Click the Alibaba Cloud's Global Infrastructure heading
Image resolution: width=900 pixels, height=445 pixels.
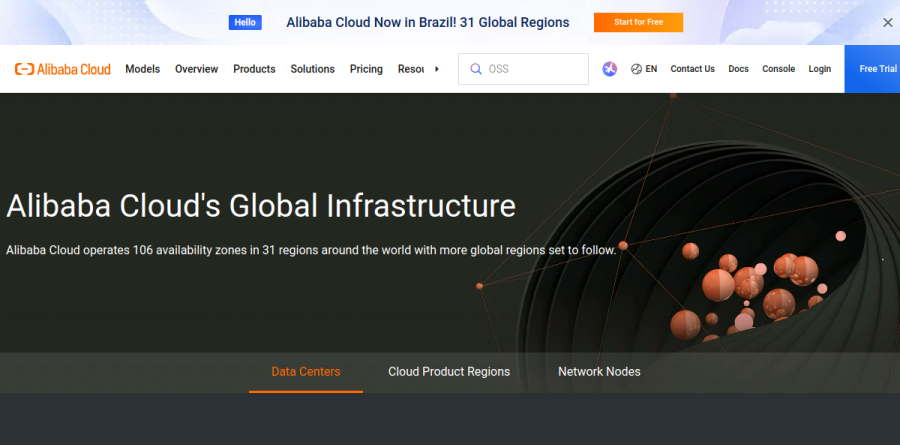coord(261,206)
